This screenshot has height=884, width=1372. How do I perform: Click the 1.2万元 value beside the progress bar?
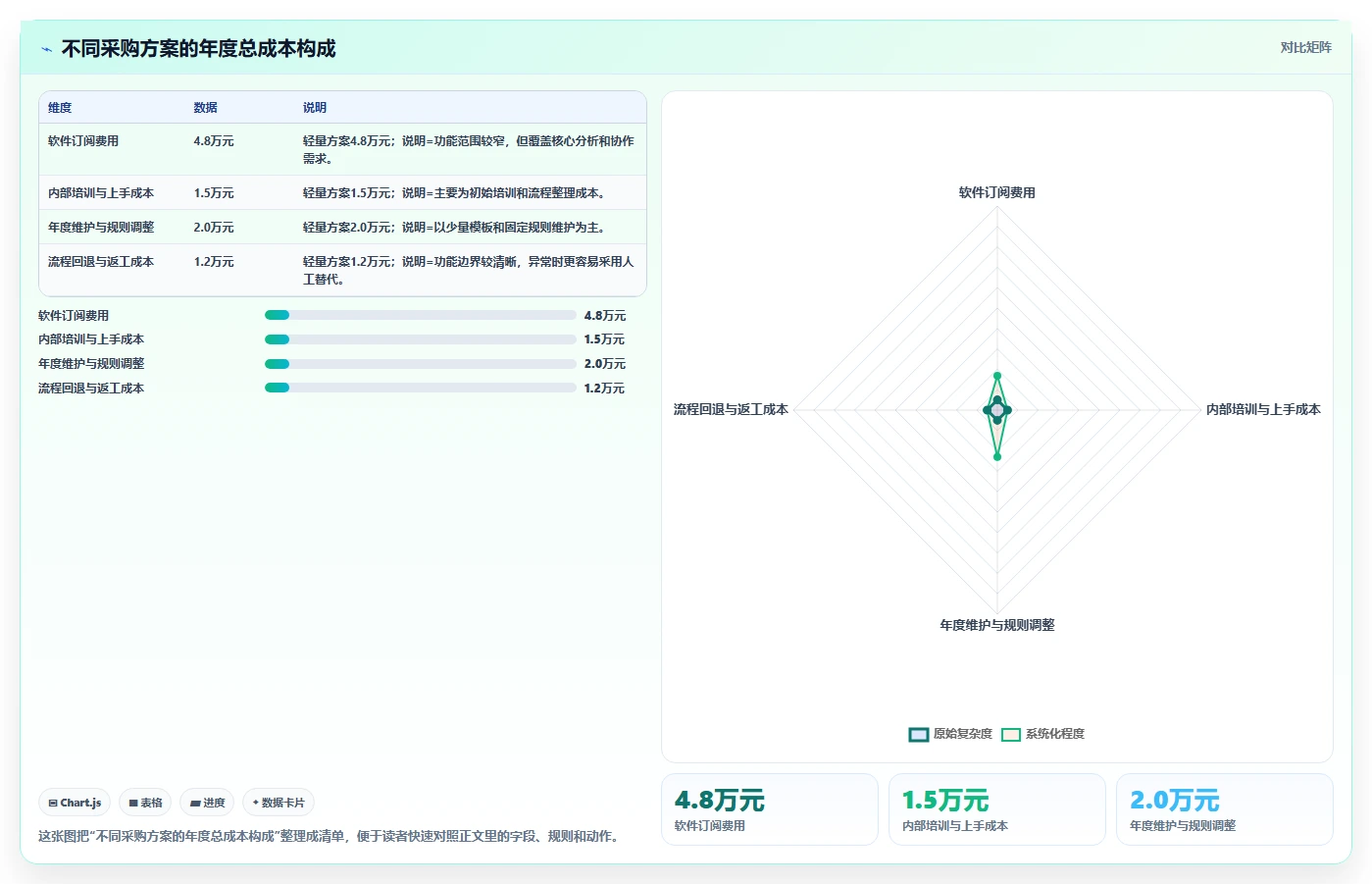(x=604, y=389)
